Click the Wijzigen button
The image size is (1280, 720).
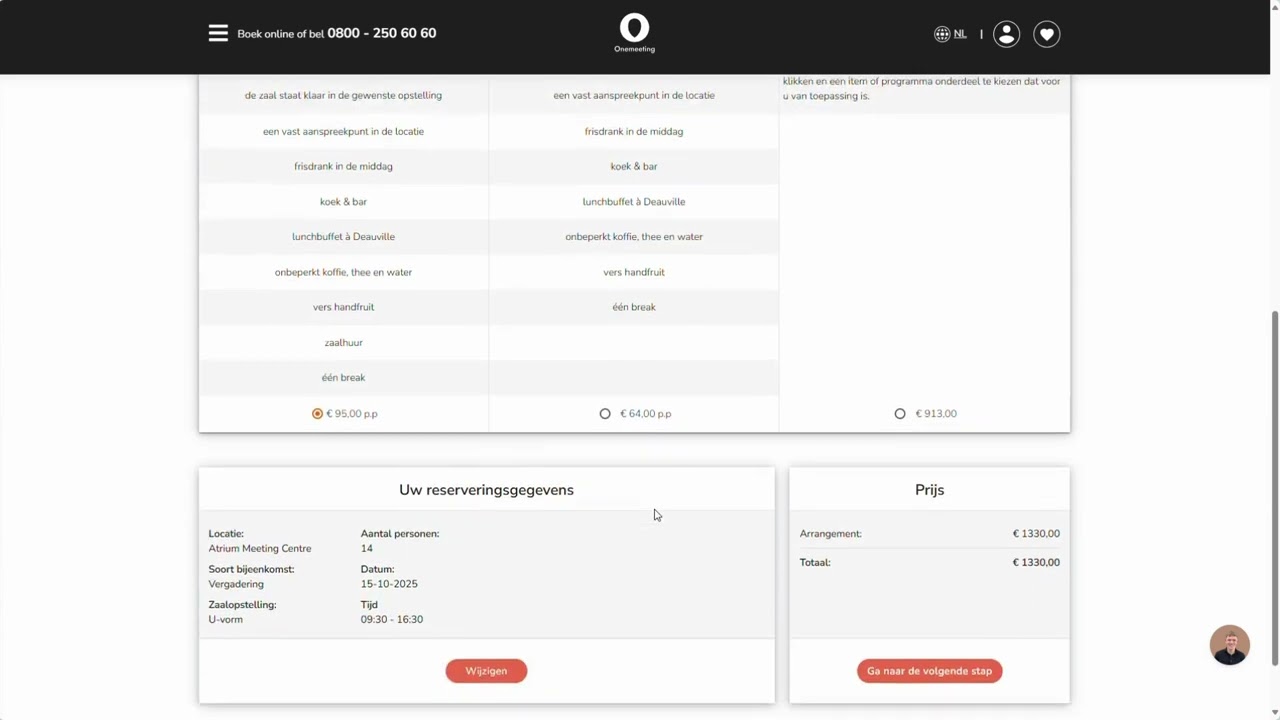(x=486, y=671)
